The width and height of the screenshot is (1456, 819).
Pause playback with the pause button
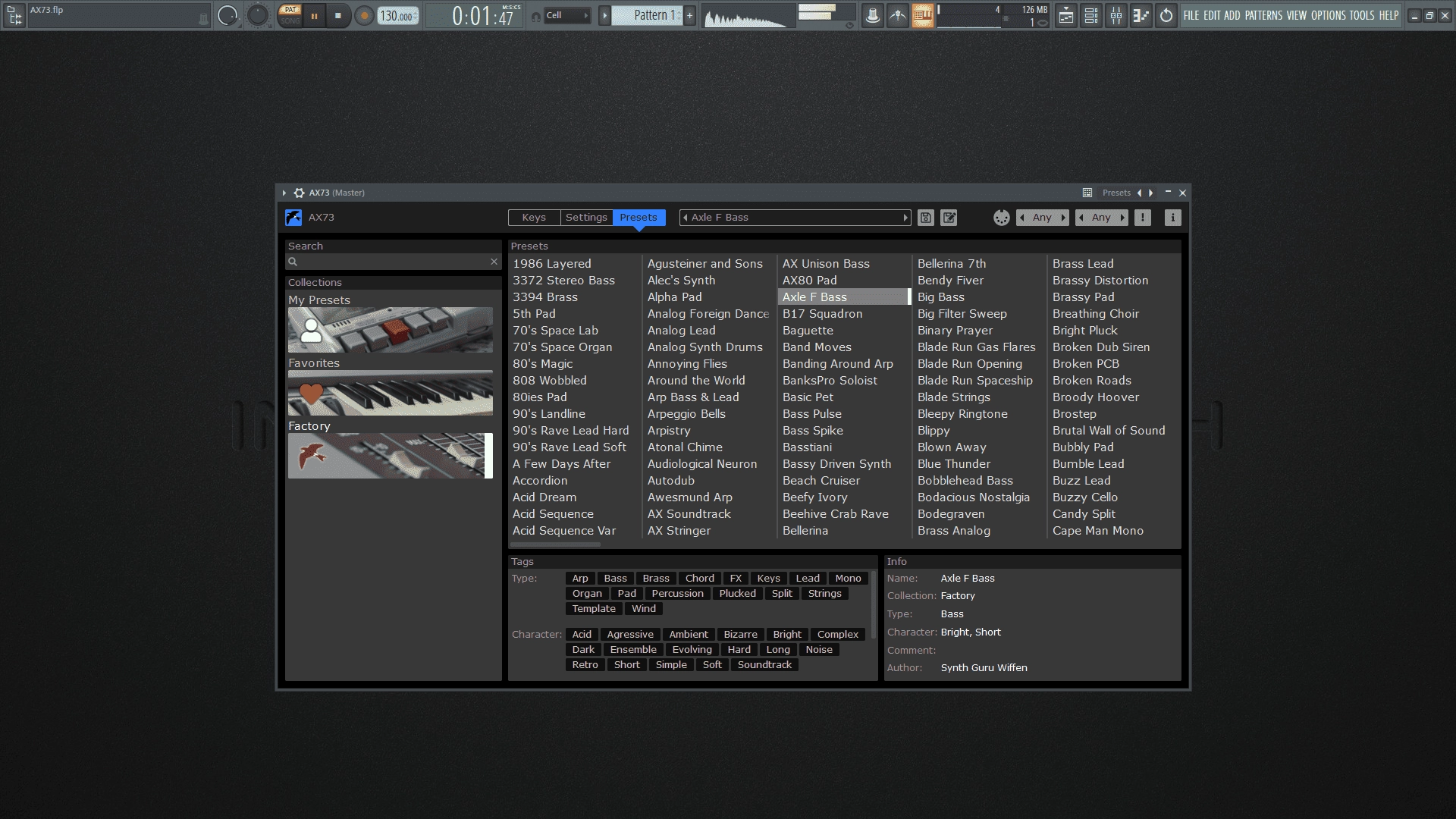click(x=314, y=15)
